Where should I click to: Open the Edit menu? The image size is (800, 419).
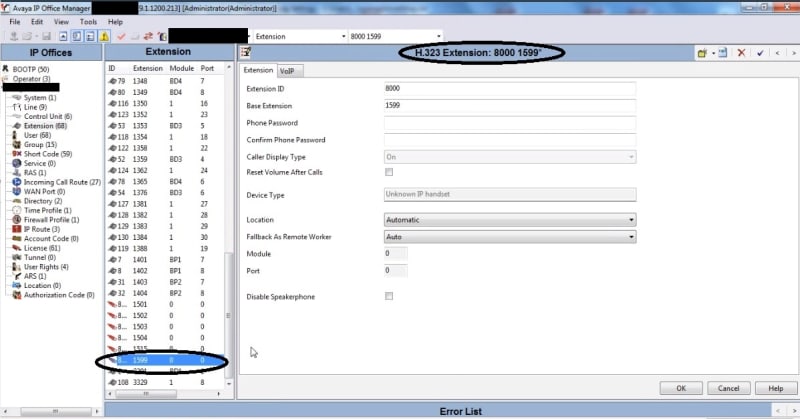point(37,22)
